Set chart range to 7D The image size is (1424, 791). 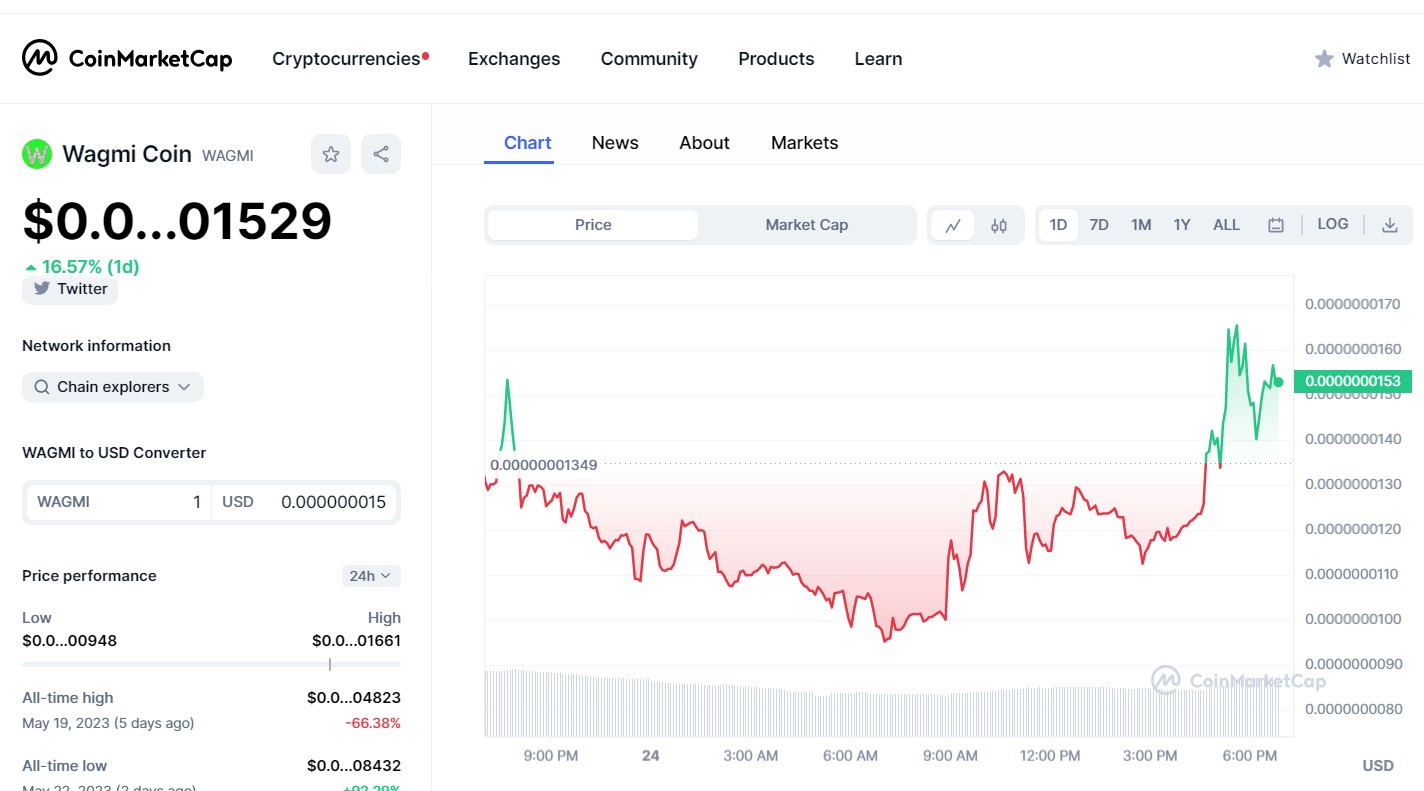1099,225
